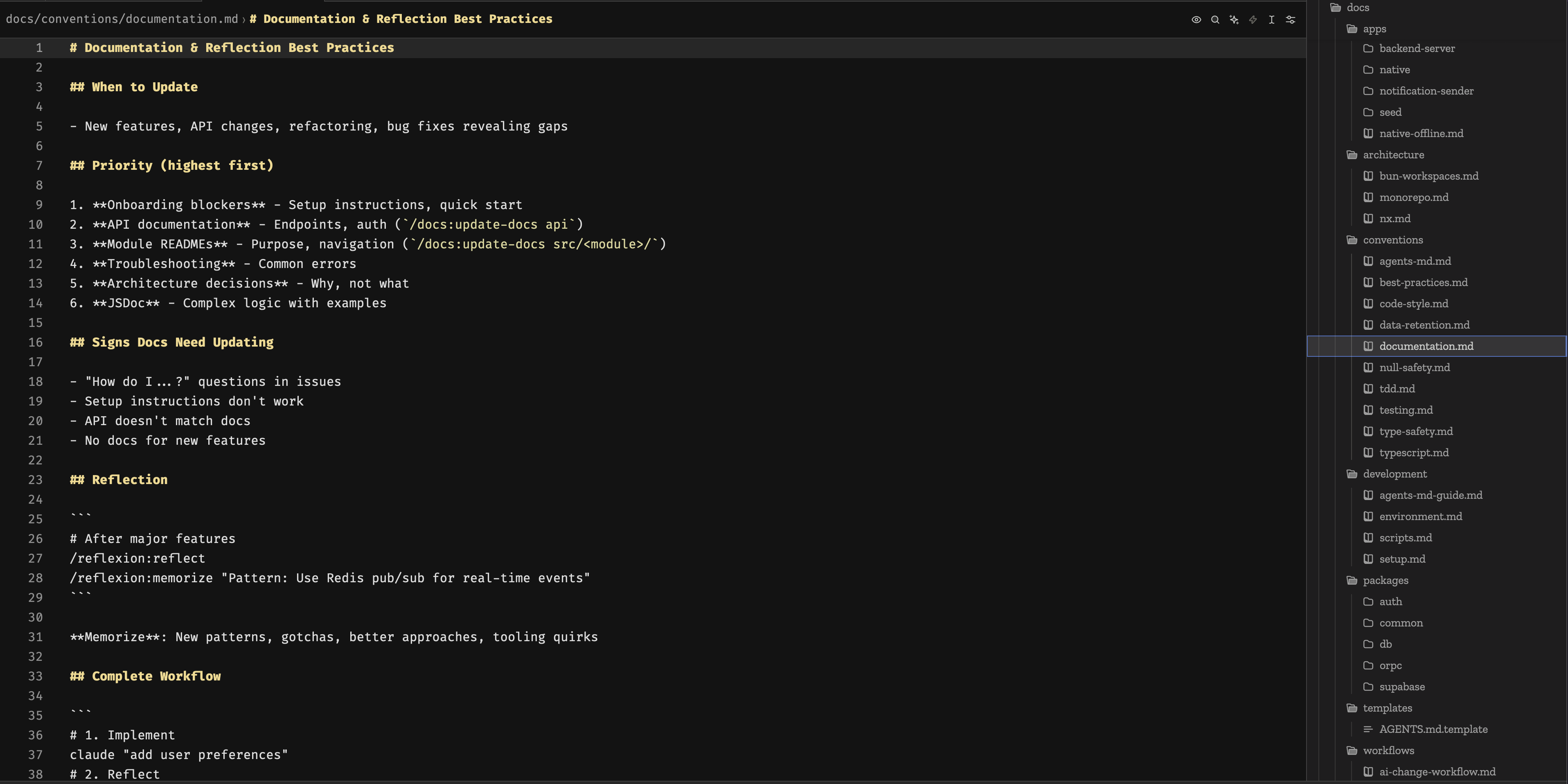Click the '## Signs Docs Need Updating' heading
This screenshot has height=784, width=1568.
(171, 342)
